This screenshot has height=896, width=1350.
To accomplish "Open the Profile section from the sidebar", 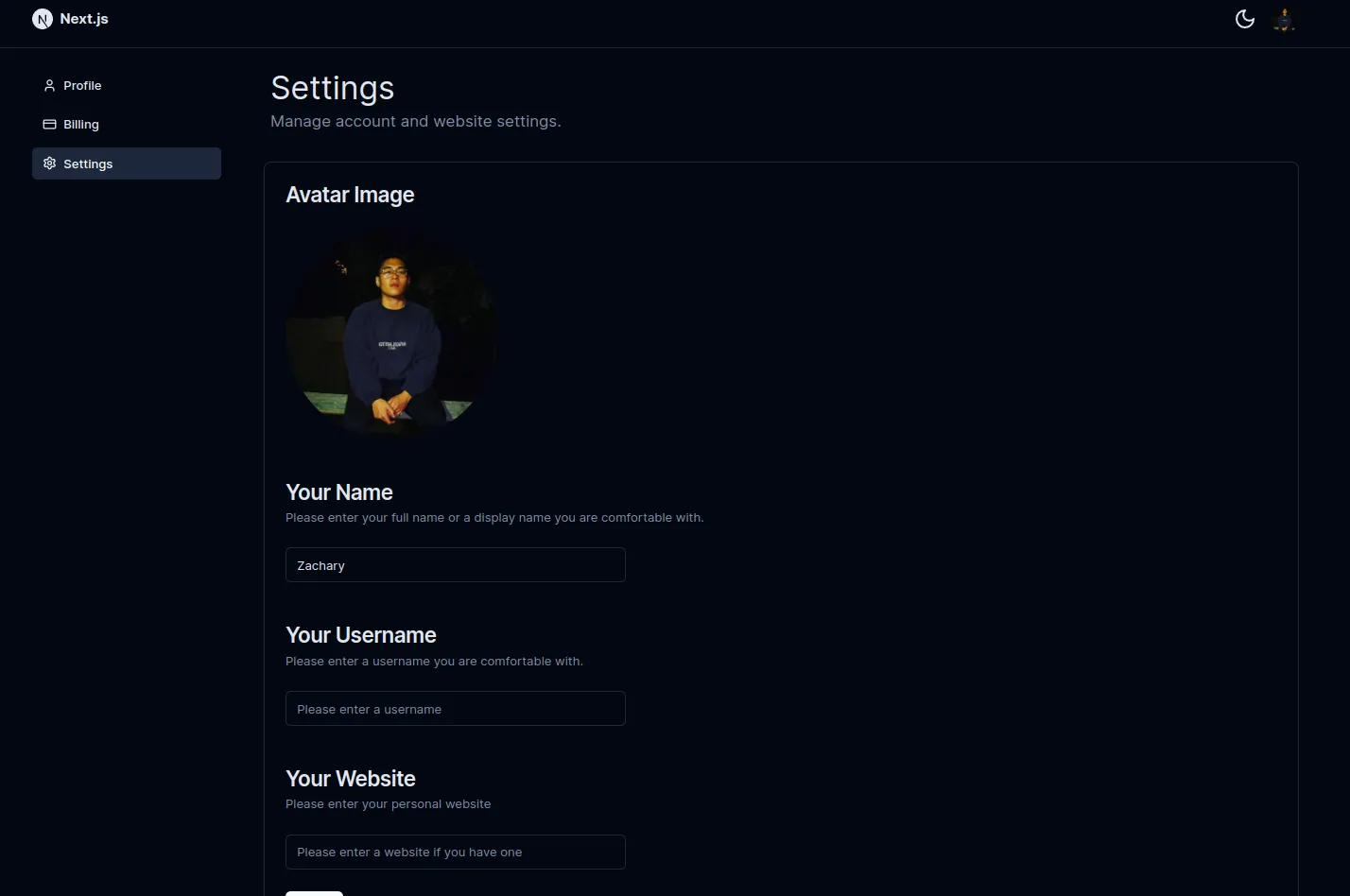I will pyautogui.click(x=82, y=85).
